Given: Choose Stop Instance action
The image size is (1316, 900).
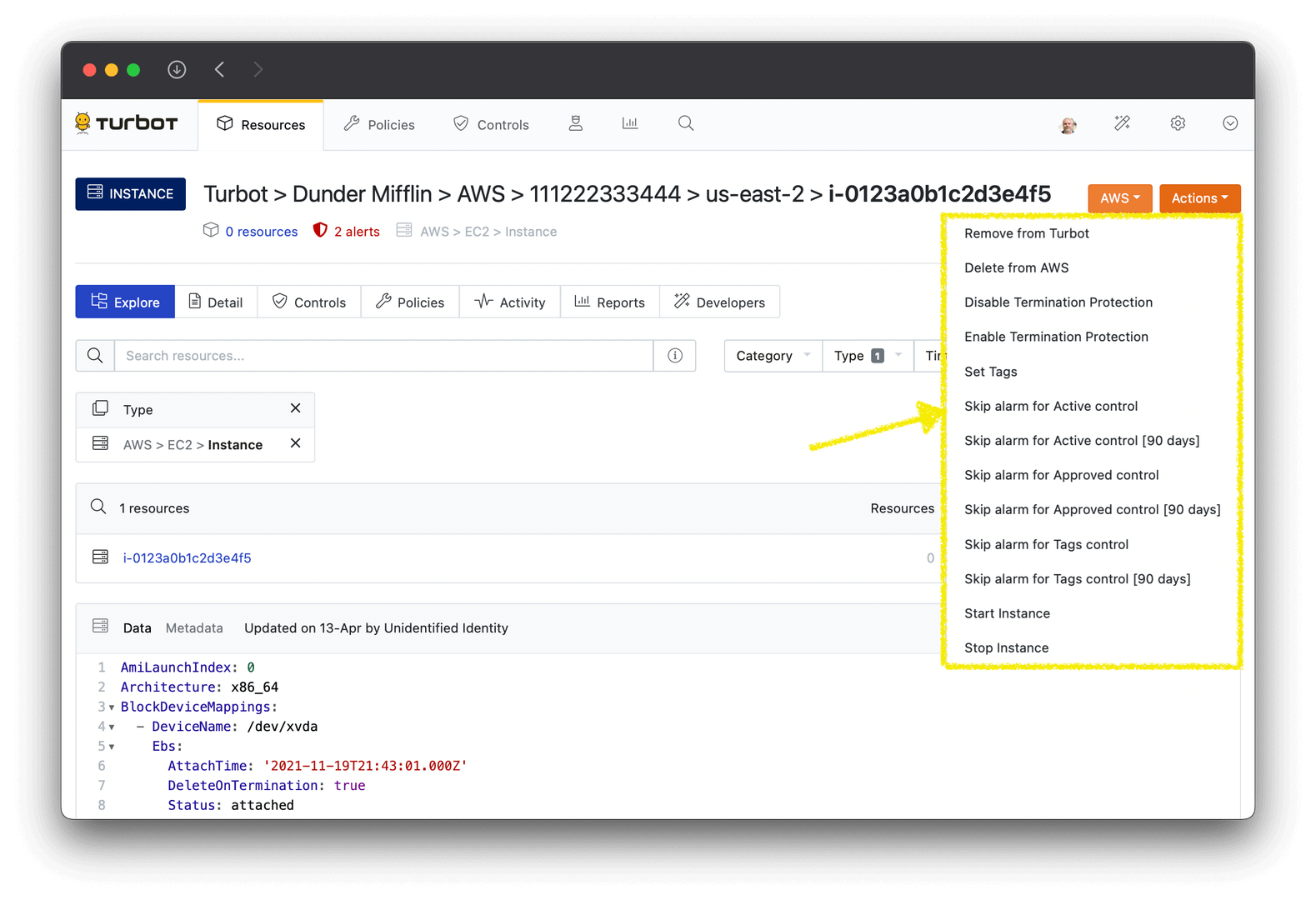Looking at the screenshot, I should [1006, 648].
